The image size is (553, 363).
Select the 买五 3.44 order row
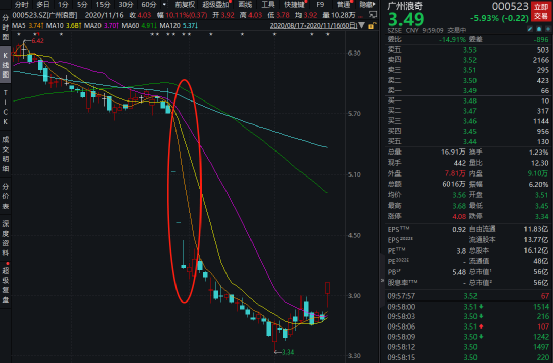click(468, 142)
